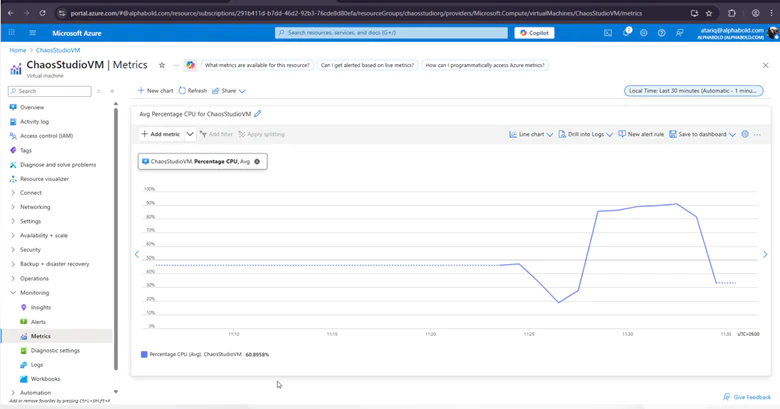780x409 pixels.
Task: Expand the Settings section
Action: [30, 221]
